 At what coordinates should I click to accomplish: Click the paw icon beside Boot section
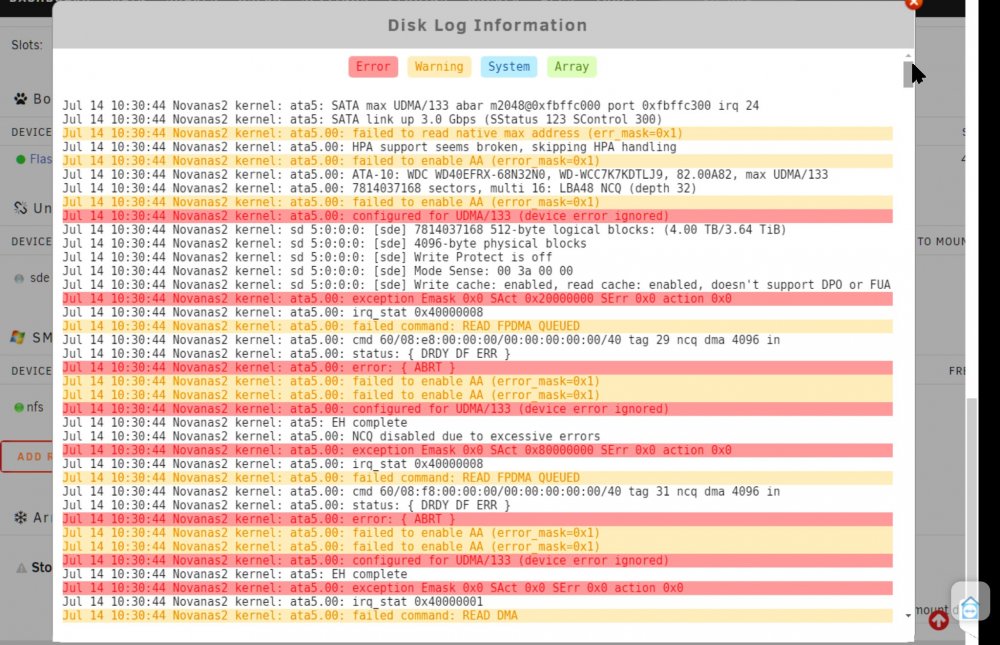point(20,99)
